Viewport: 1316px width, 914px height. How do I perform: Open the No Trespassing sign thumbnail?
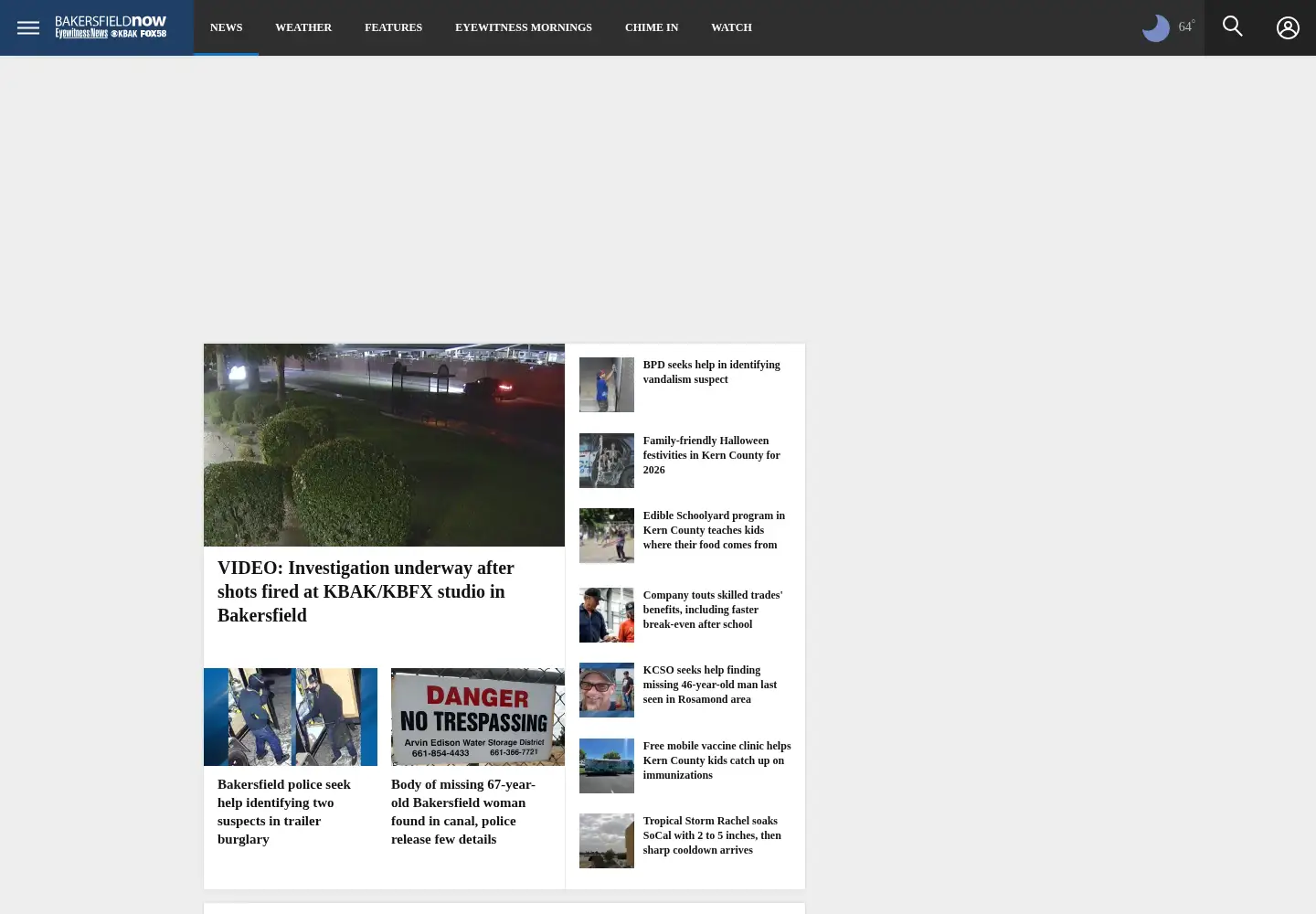pos(478,717)
